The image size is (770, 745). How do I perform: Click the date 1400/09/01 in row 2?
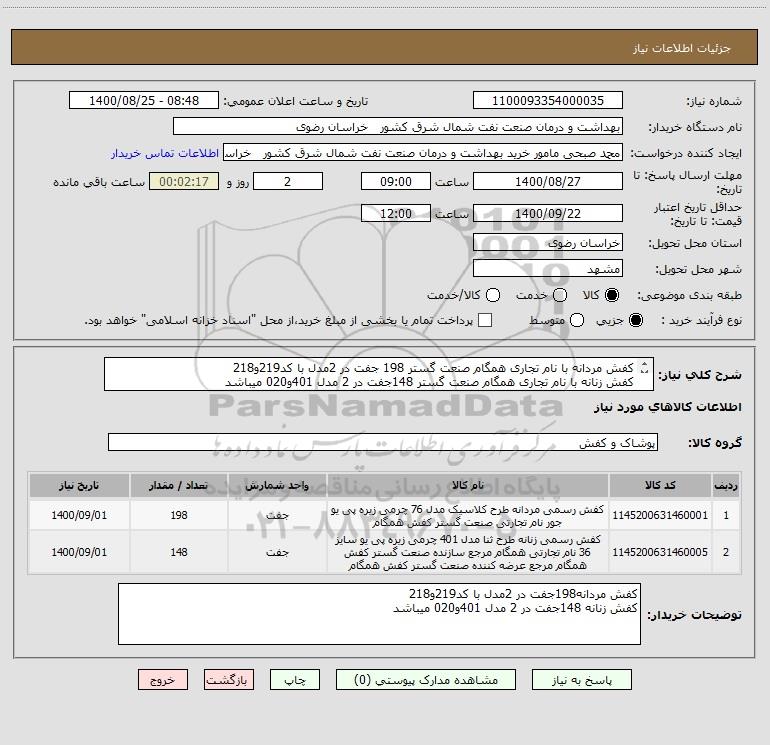pos(79,552)
